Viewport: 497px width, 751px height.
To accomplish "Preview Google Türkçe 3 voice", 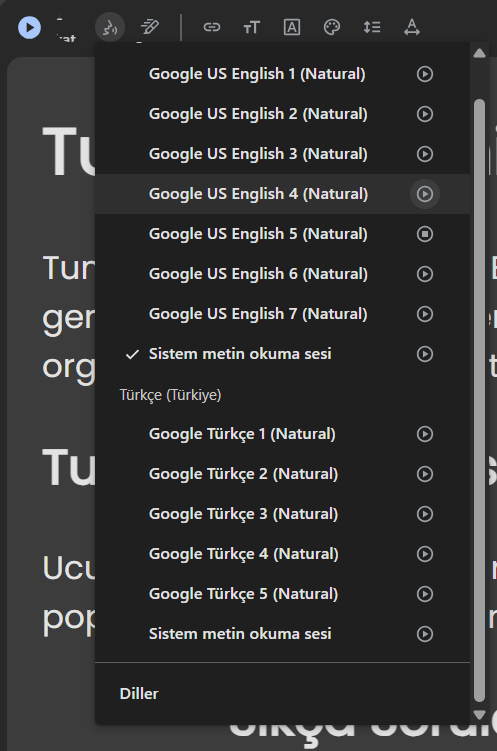I will coord(425,514).
